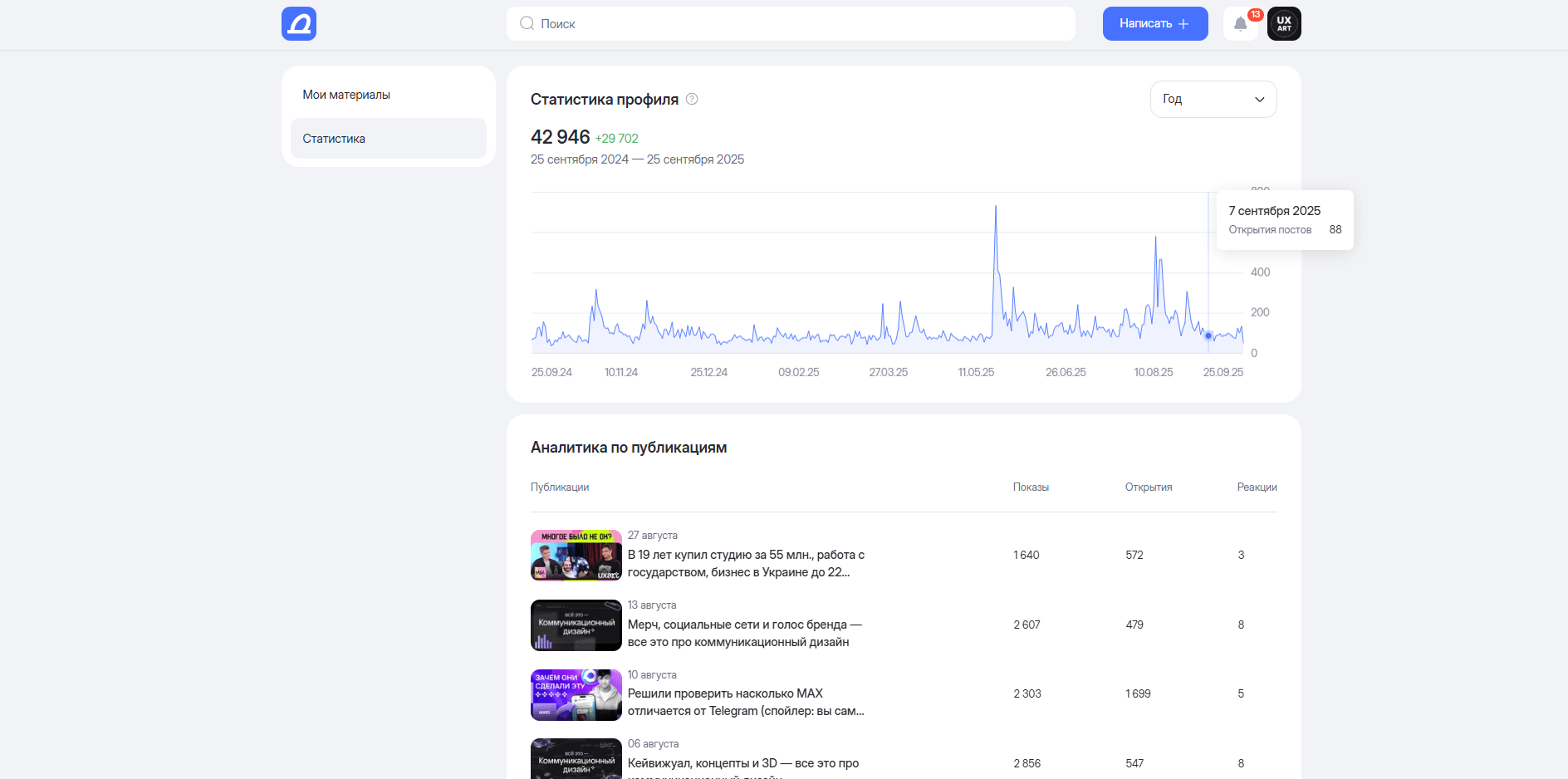Open post about студию за 55 млн
Viewport: 1568px width, 779px height.
[x=746, y=563]
